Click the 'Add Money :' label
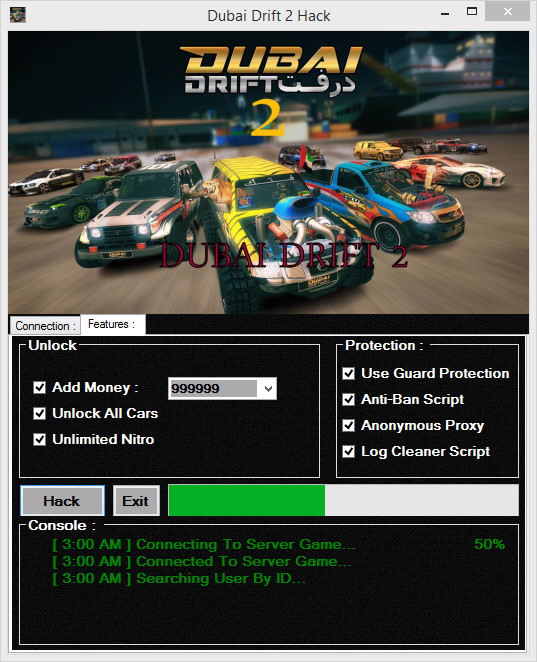The image size is (537, 662). (x=95, y=388)
